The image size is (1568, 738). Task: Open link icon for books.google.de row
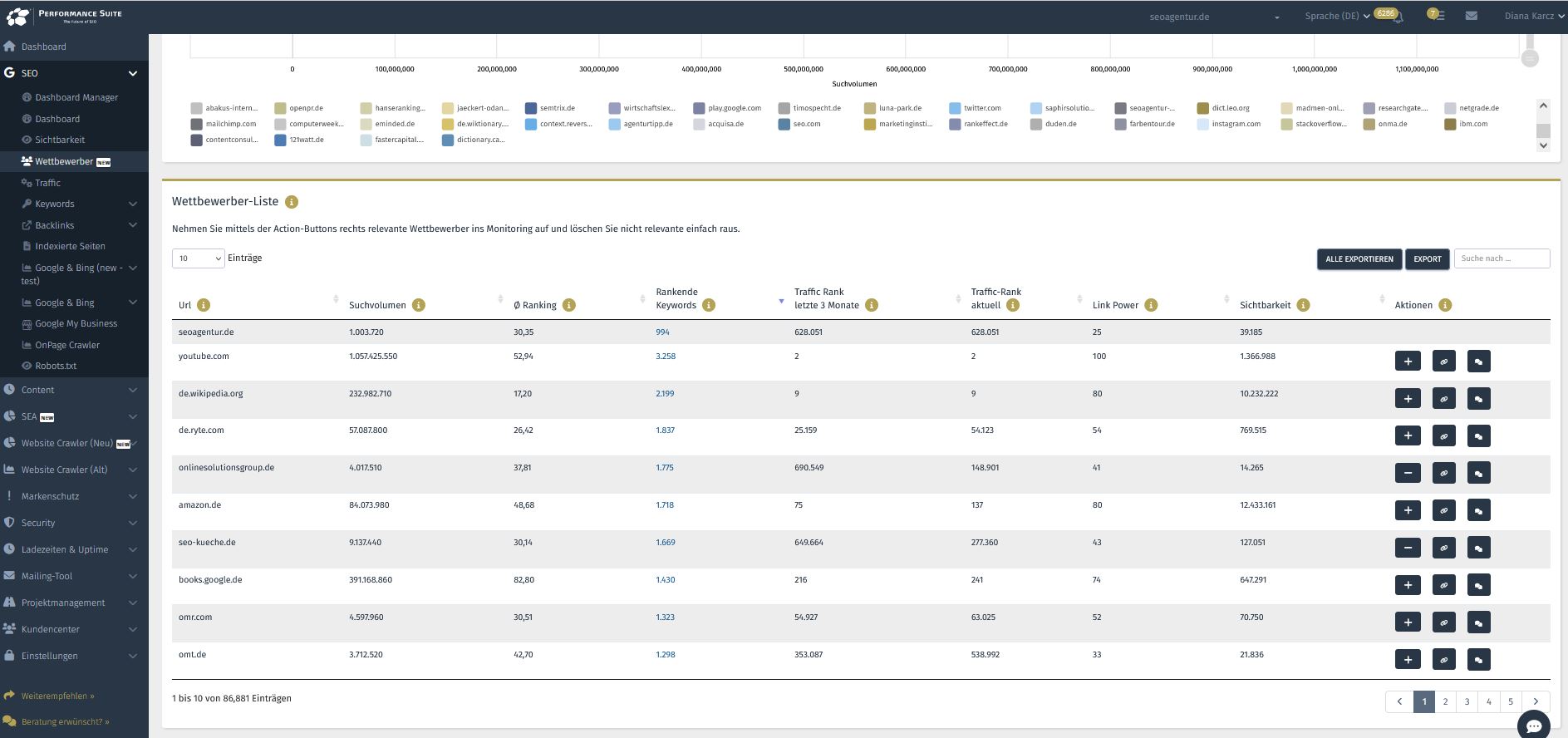1443,586
